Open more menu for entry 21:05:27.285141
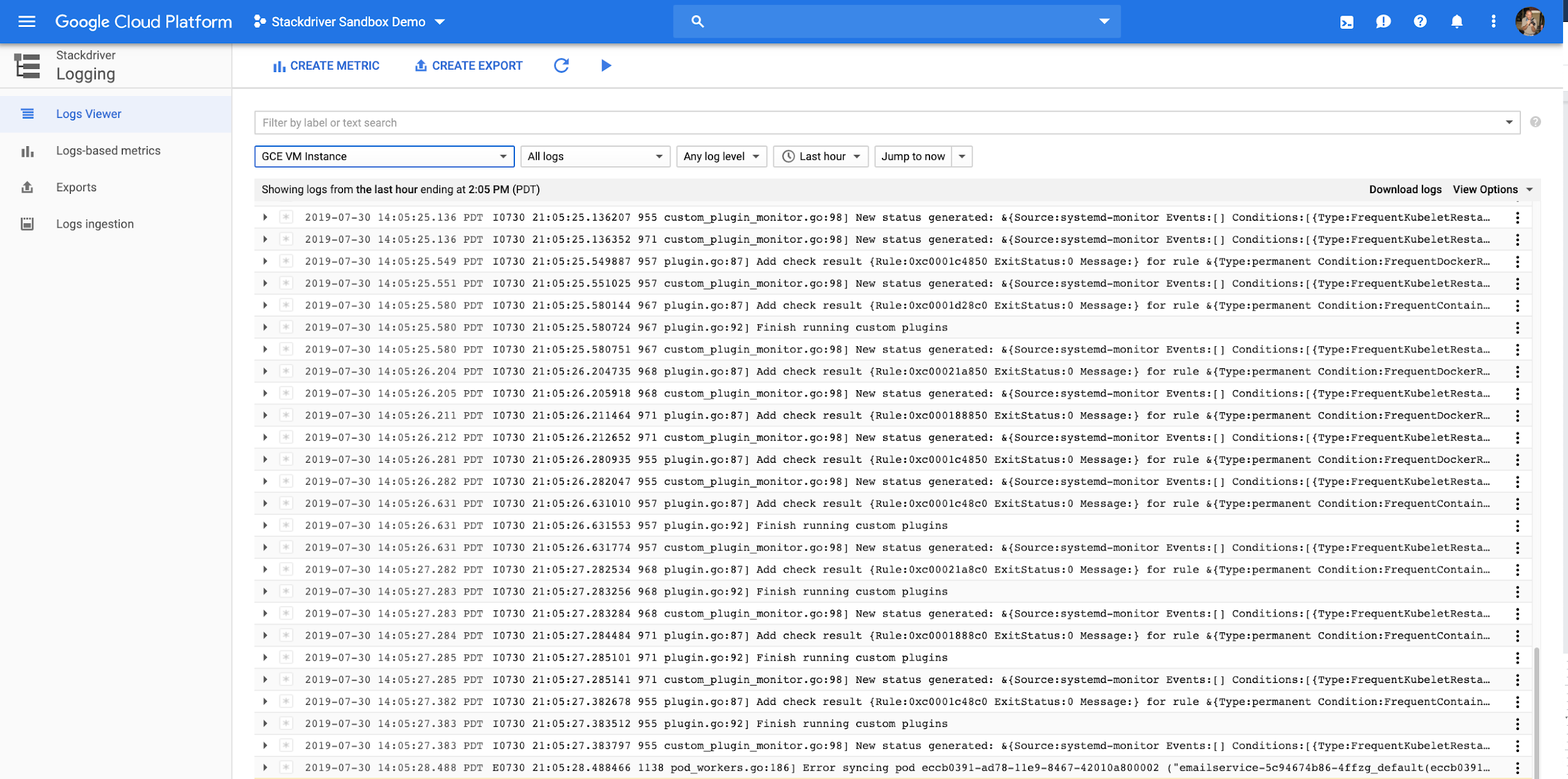This screenshot has width=1568, height=779. (1517, 680)
